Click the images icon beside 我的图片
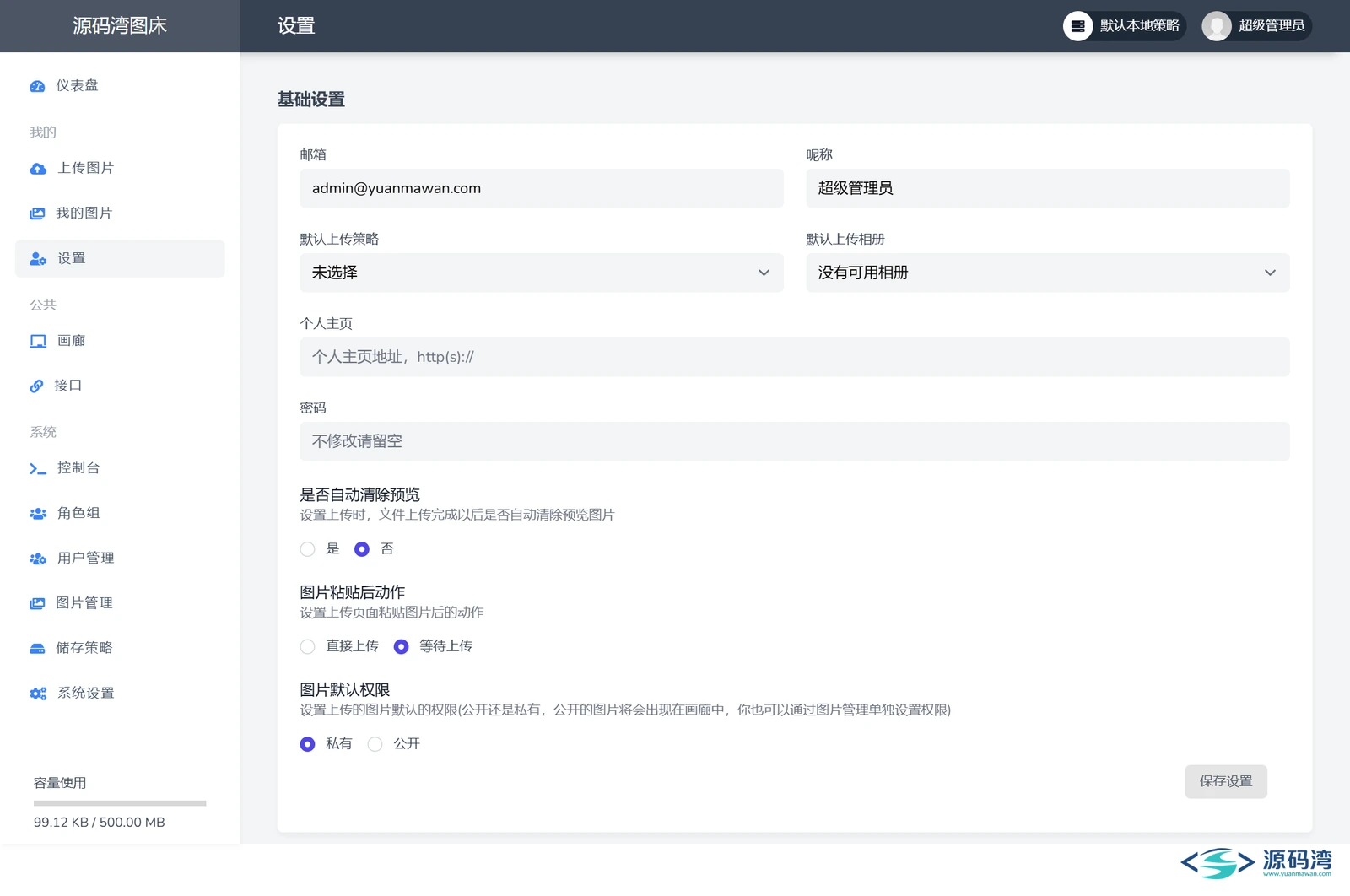 (37, 213)
